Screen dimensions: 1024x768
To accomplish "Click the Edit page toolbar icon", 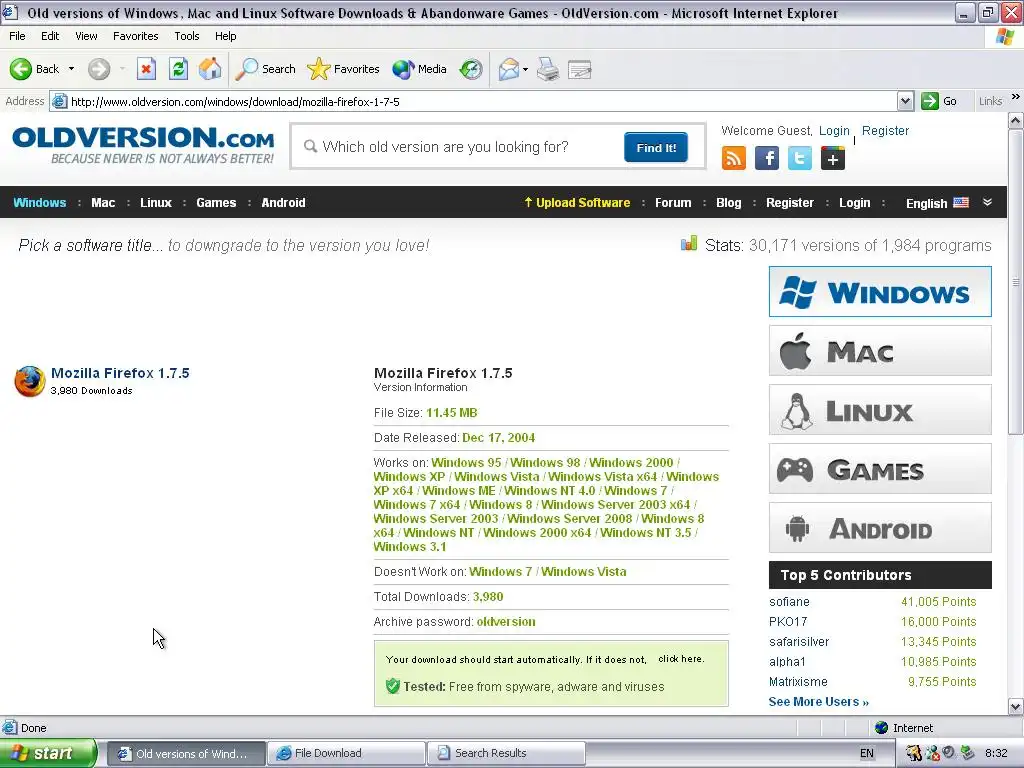I will (579, 69).
